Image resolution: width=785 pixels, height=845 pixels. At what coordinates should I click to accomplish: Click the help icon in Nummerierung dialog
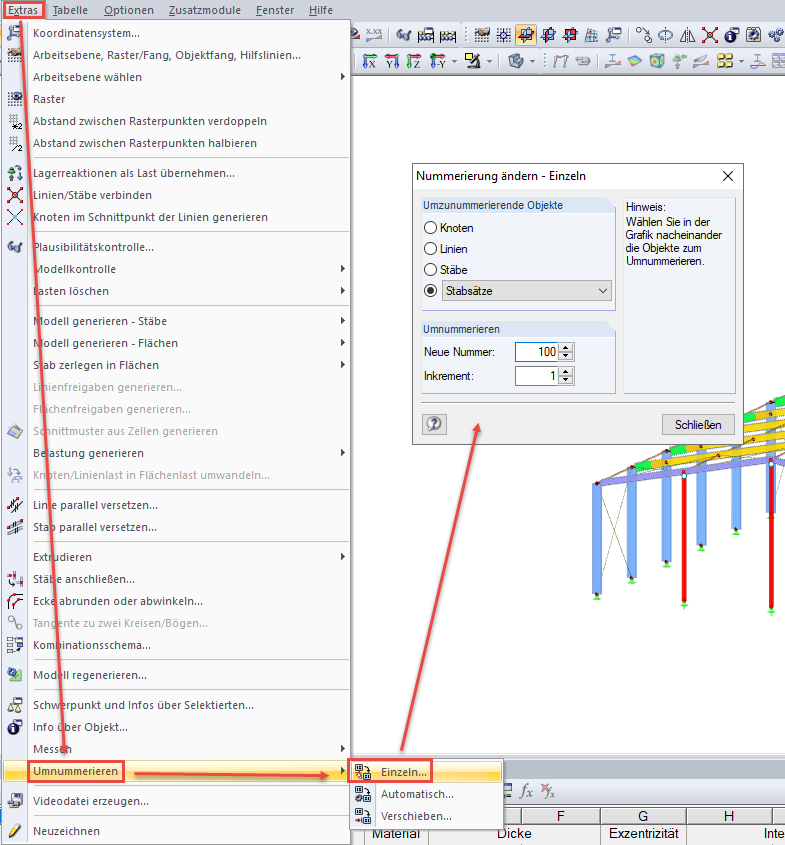(x=434, y=424)
